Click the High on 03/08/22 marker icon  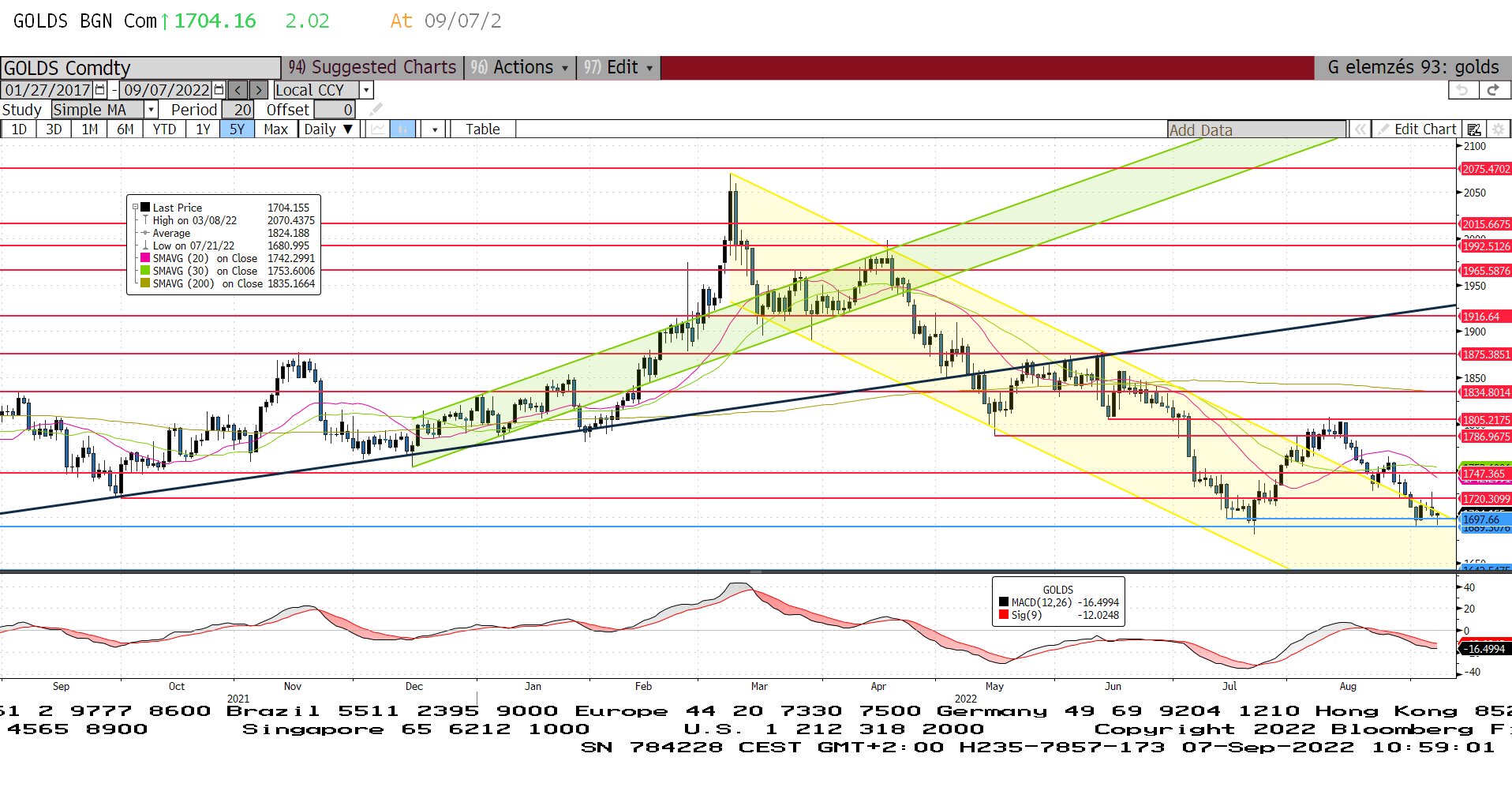click(x=145, y=220)
